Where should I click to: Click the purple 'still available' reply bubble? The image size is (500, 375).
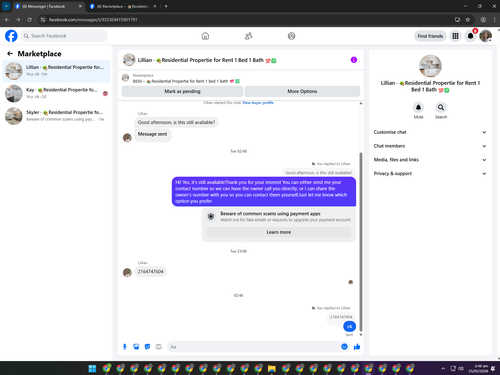(264, 192)
